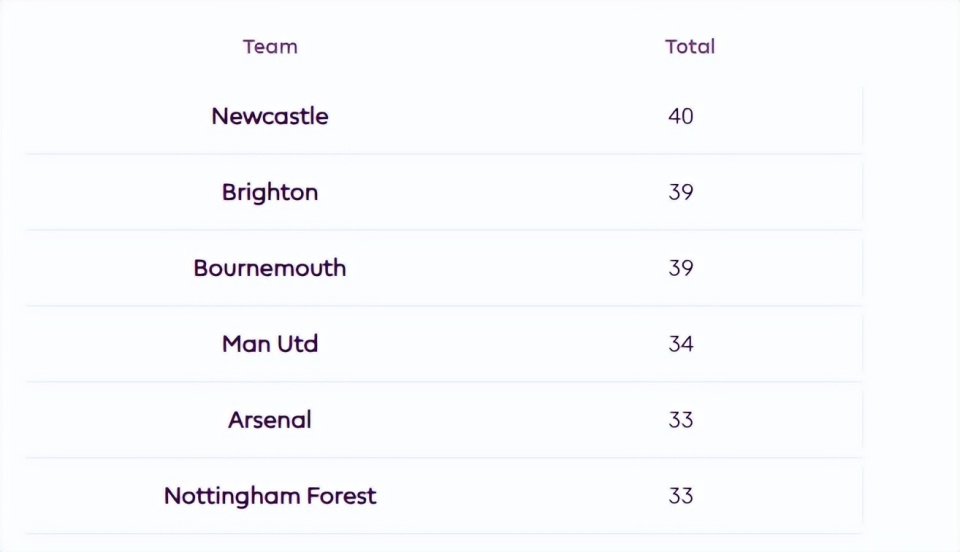Image resolution: width=960 pixels, height=552 pixels.
Task: Highlight the Bournemouth table row
Action: coord(470,268)
